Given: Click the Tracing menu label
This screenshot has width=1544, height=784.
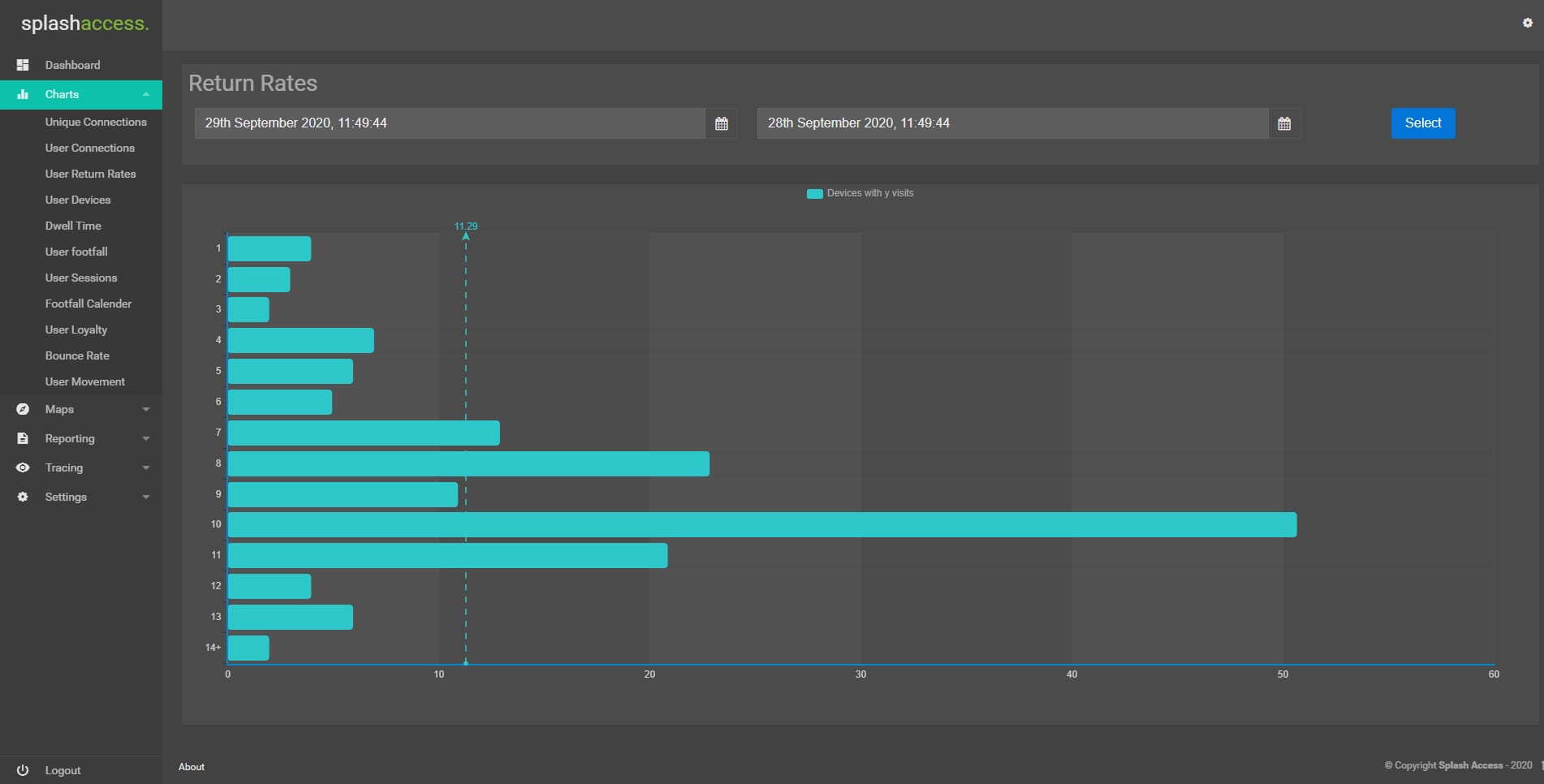Looking at the screenshot, I should pos(64,467).
